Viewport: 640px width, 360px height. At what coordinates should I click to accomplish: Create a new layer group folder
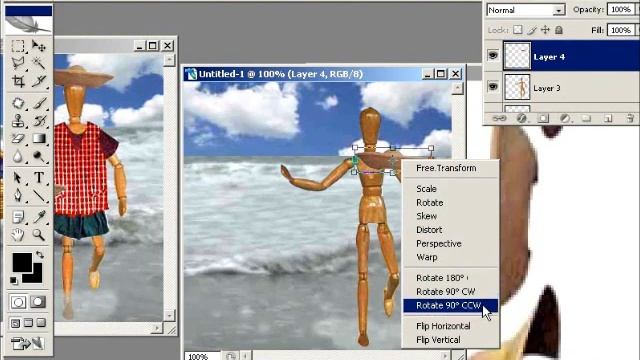(x=587, y=118)
